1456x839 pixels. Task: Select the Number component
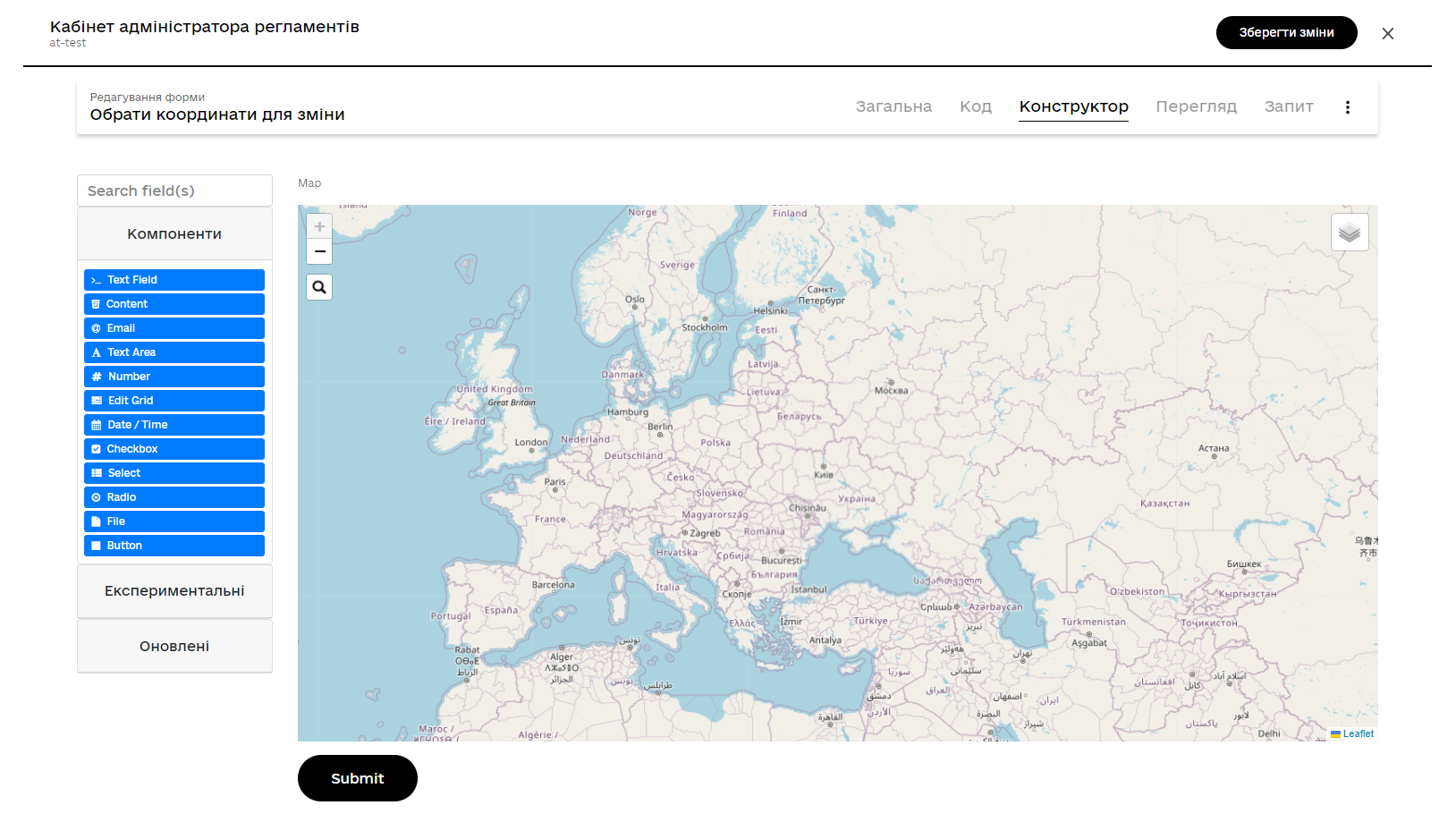coord(174,377)
